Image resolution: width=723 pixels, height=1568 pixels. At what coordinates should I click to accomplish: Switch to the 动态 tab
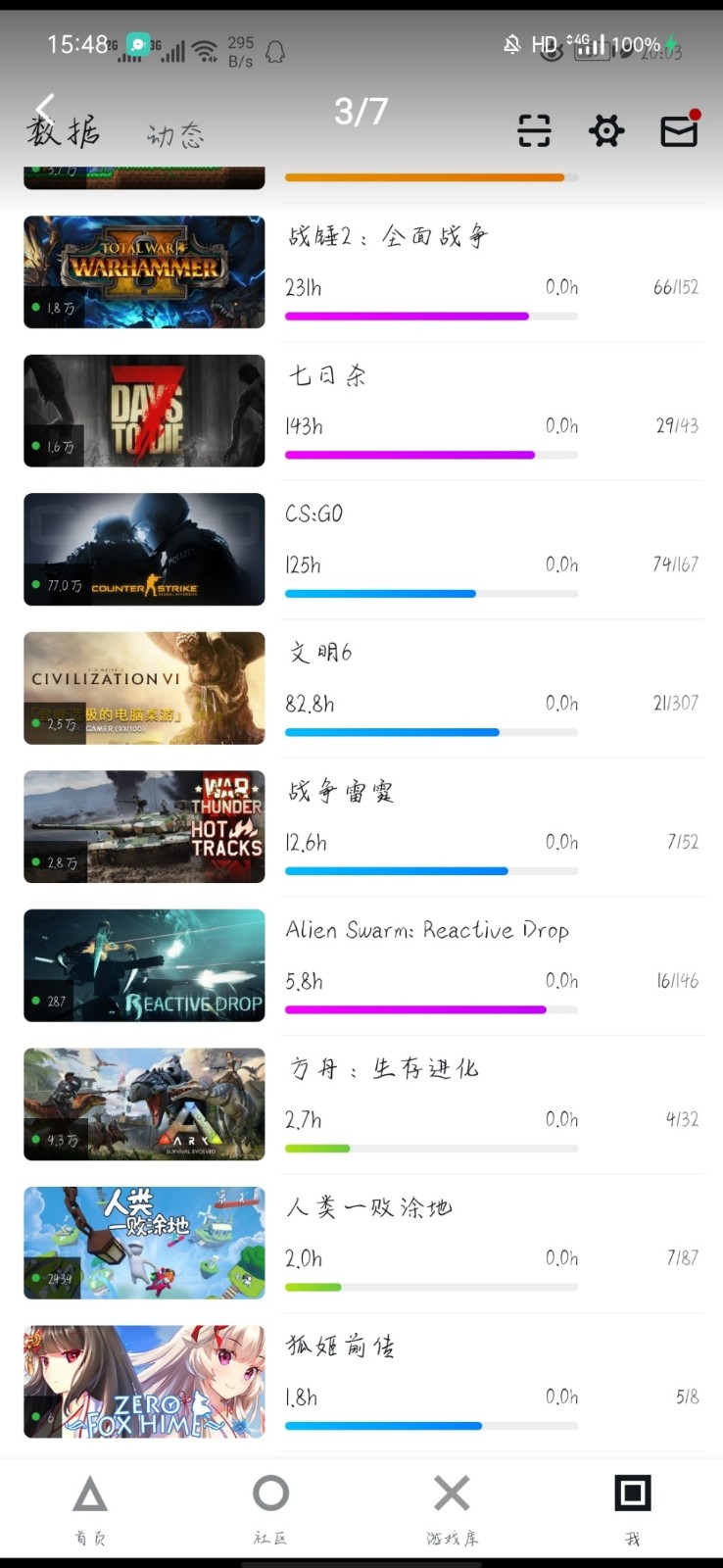tap(175, 135)
